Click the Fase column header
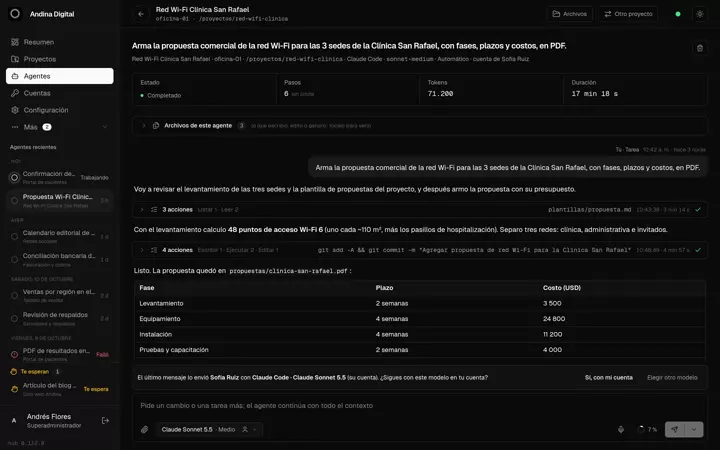 click(147, 288)
